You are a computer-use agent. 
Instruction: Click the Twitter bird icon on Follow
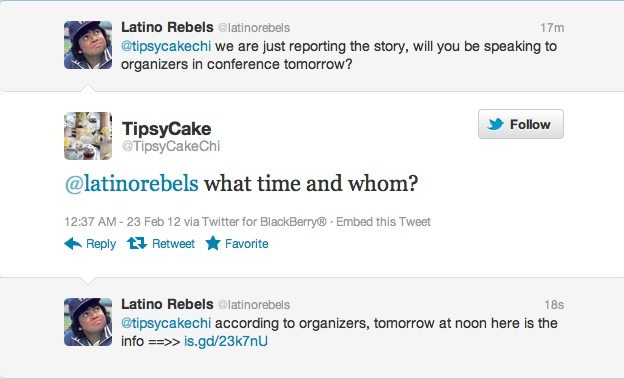[x=495, y=124]
